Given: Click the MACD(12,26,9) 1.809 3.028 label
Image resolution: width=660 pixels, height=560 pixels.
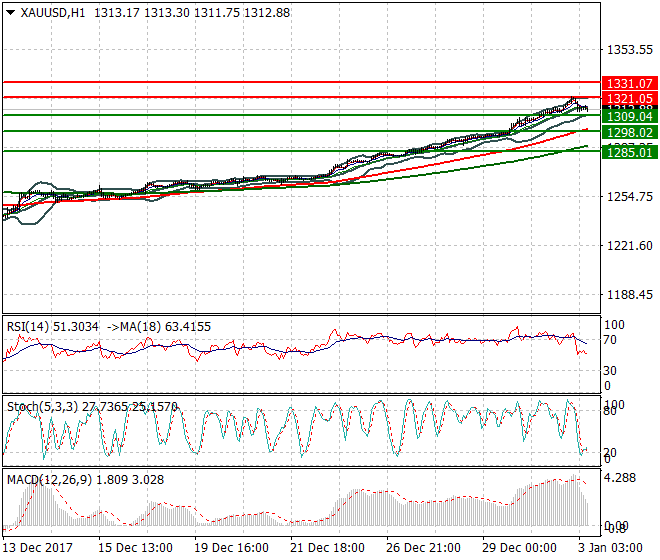Looking at the screenshot, I should [x=85, y=480].
